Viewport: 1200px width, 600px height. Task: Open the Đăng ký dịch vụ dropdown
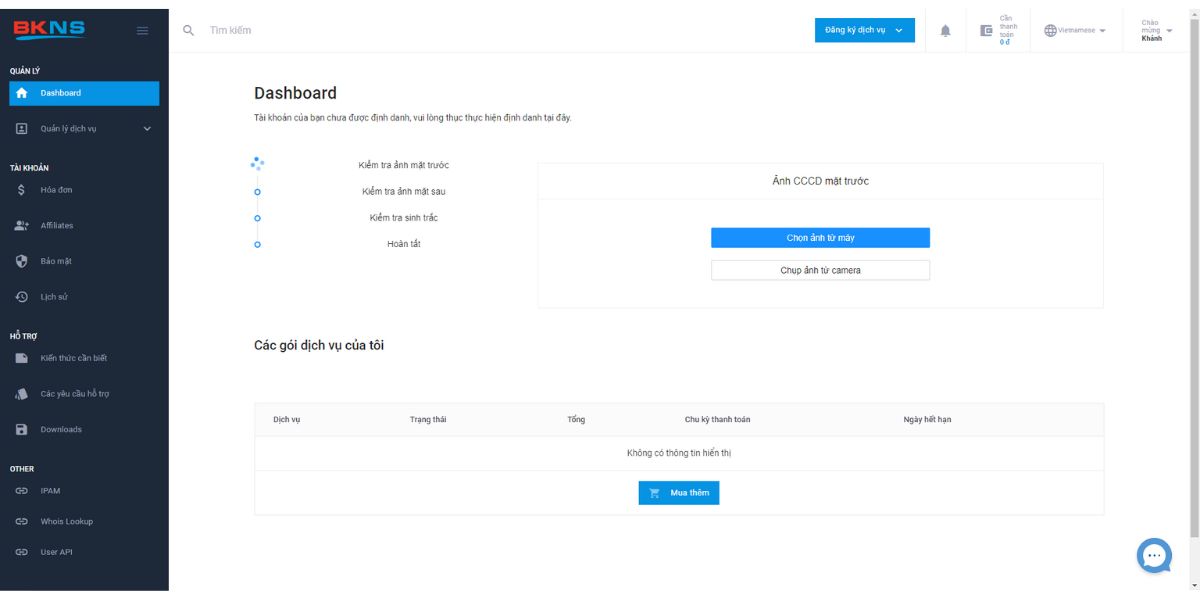click(x=864, y=30)
